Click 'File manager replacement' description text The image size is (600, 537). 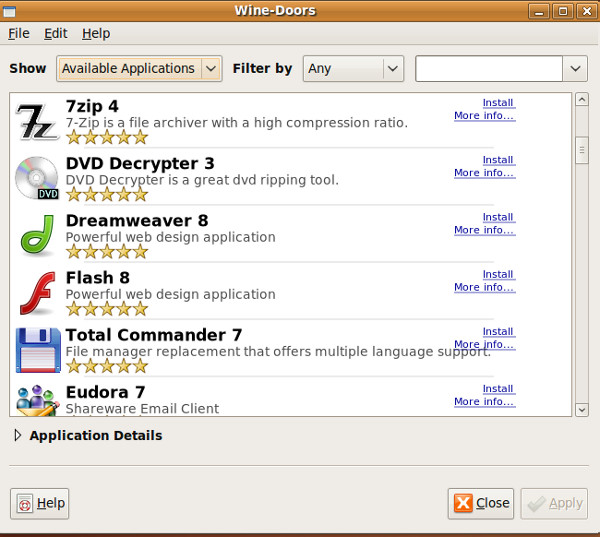click(278, 351)
